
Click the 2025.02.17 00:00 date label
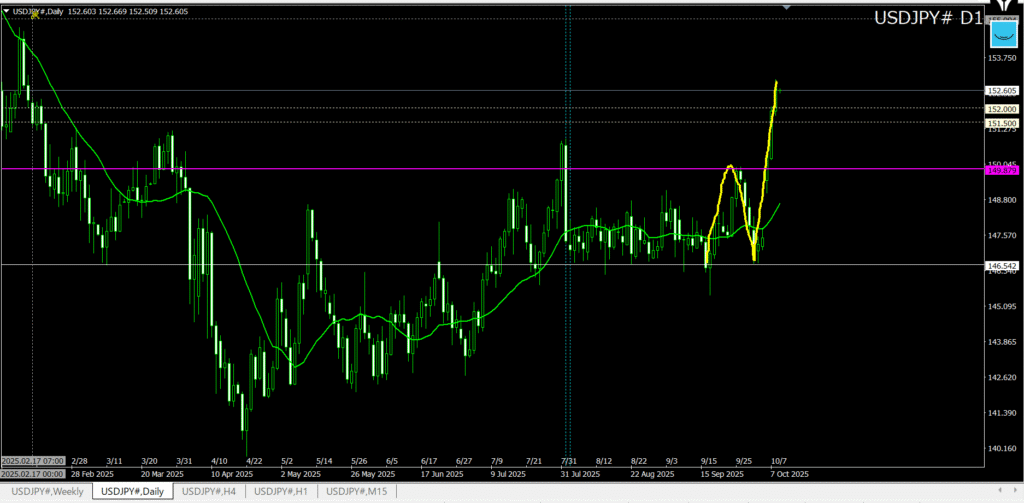33,473
